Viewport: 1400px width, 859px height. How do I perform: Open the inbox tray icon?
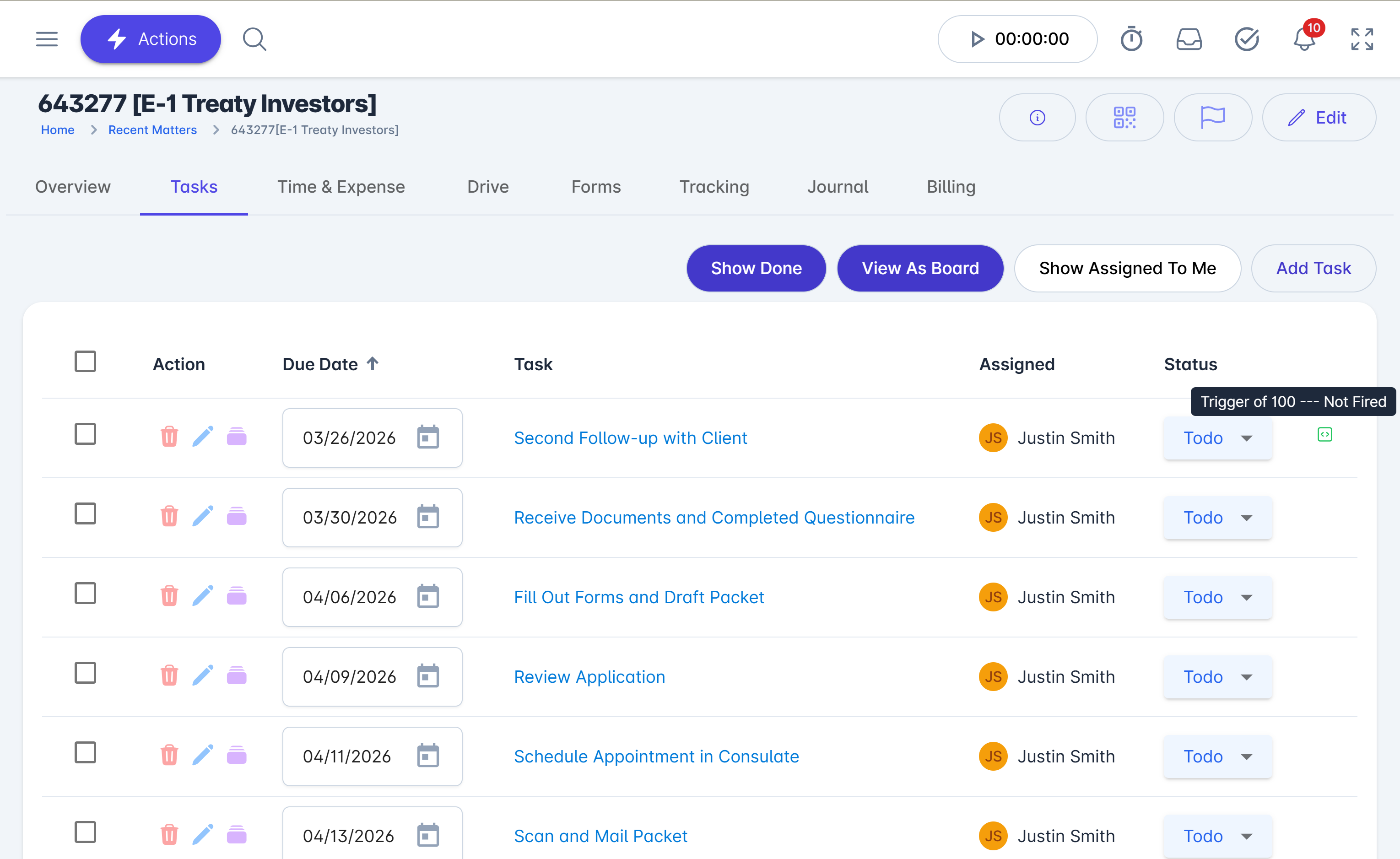click(x=1189, y=39)
